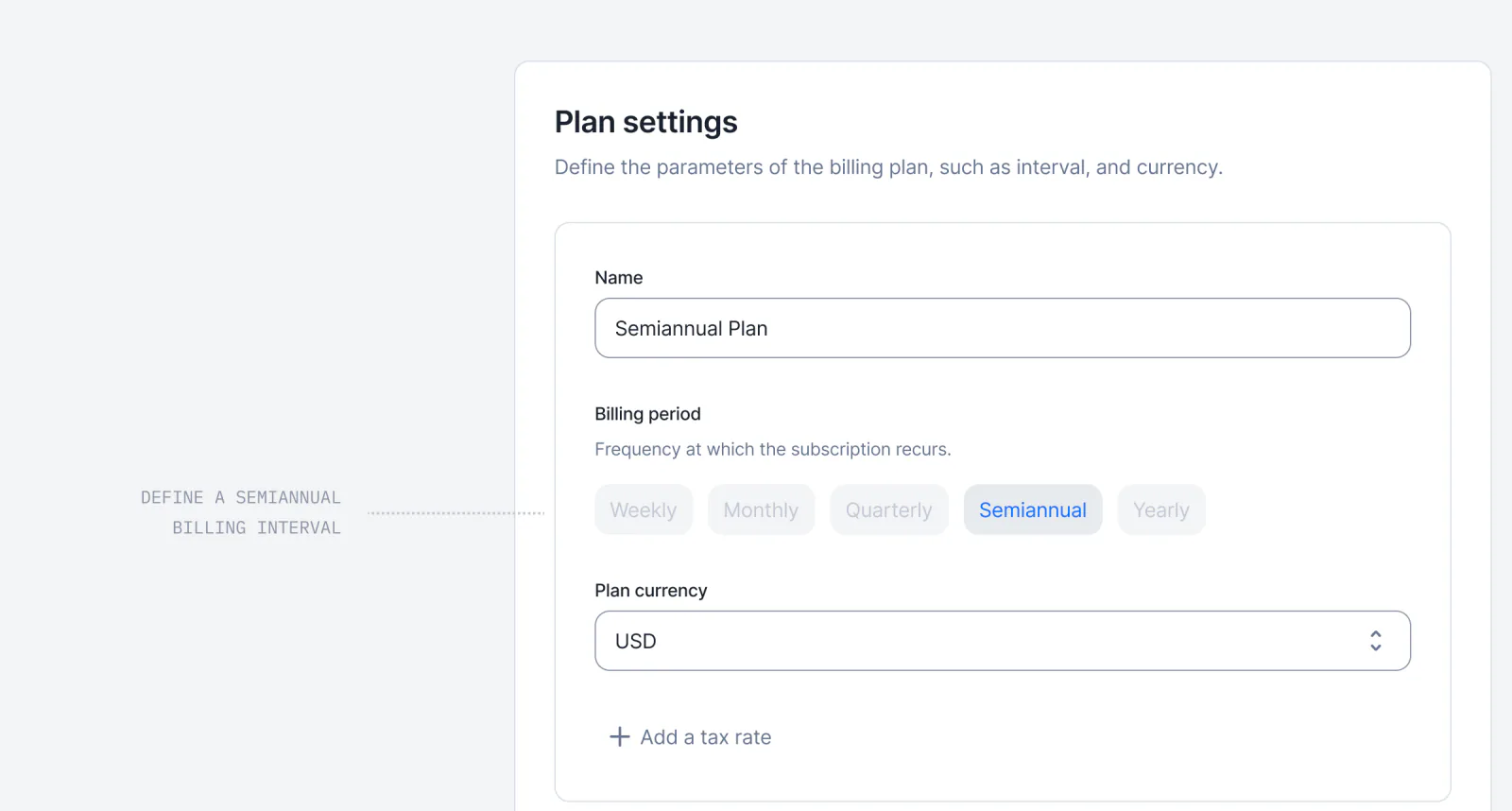Image resolution: width=1512 pixels, height=811 pixels.
Task: Select the Monthly billing period
Action: click(x=761, y=509)
